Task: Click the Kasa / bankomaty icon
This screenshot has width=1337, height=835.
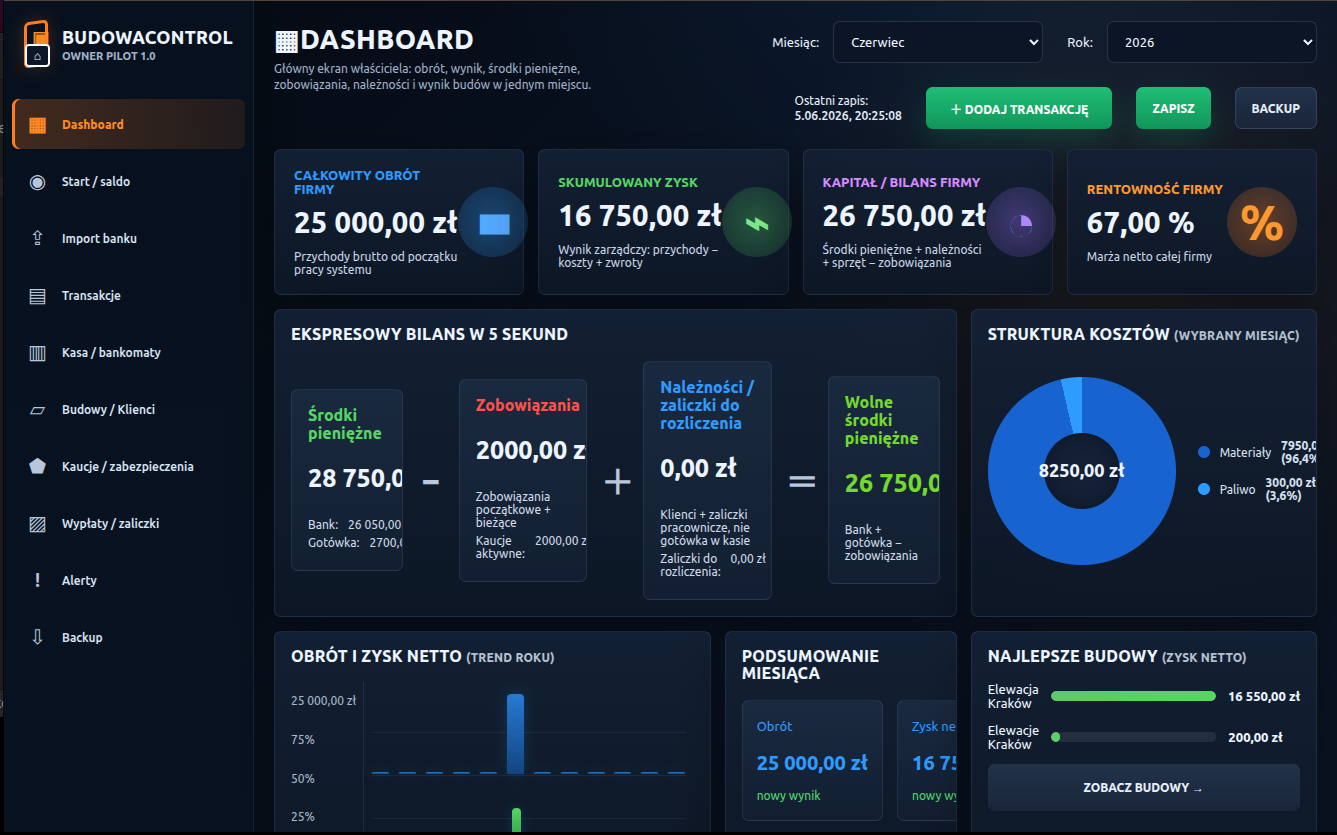Action: [37, 353]
